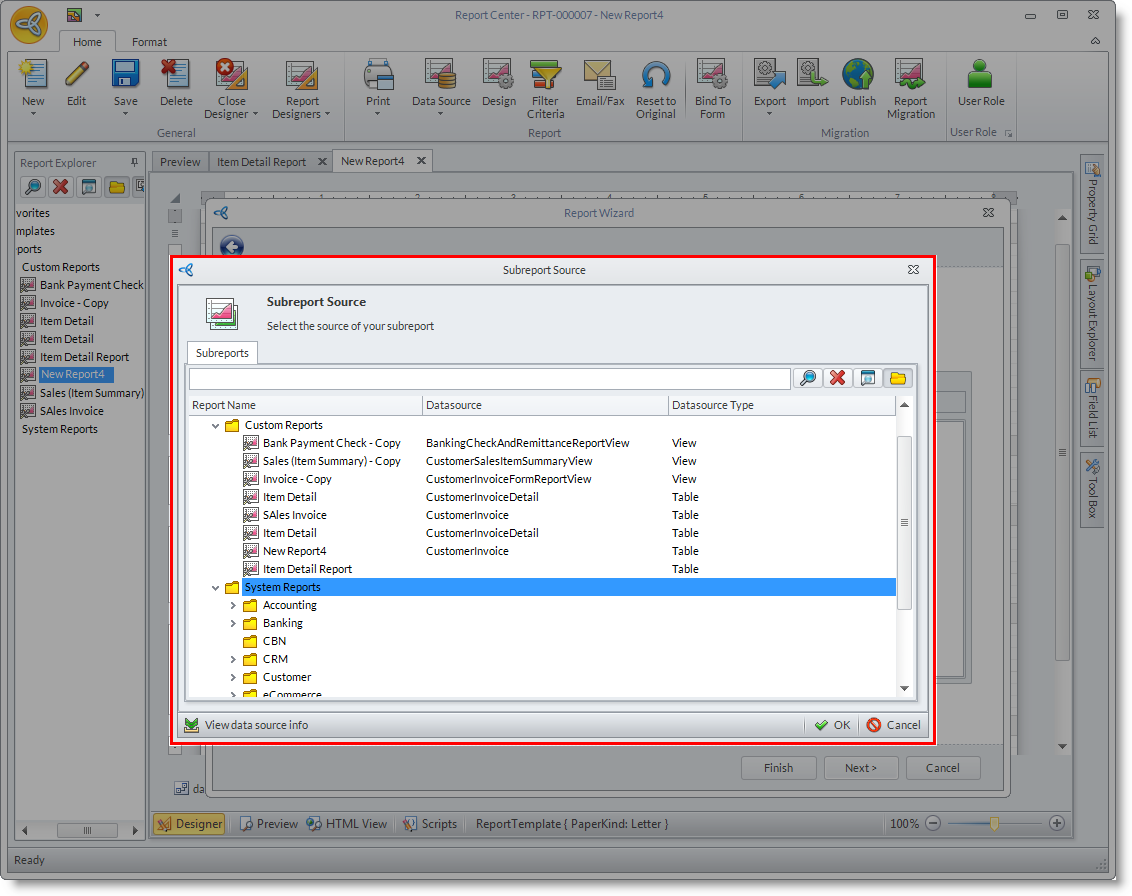The height and width of the screenshot is (896, 1132).
Task: Click the zoom slider at bottom right
Action: pos(994,823)
